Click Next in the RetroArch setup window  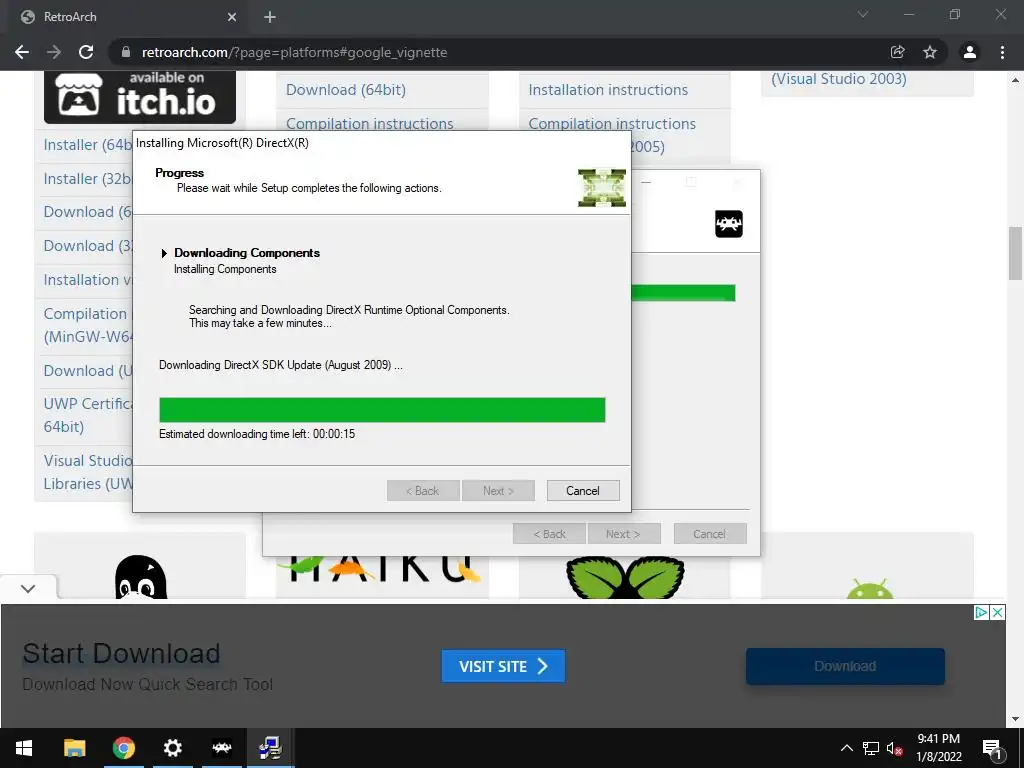pyautogui.click(x=624, y=534)
